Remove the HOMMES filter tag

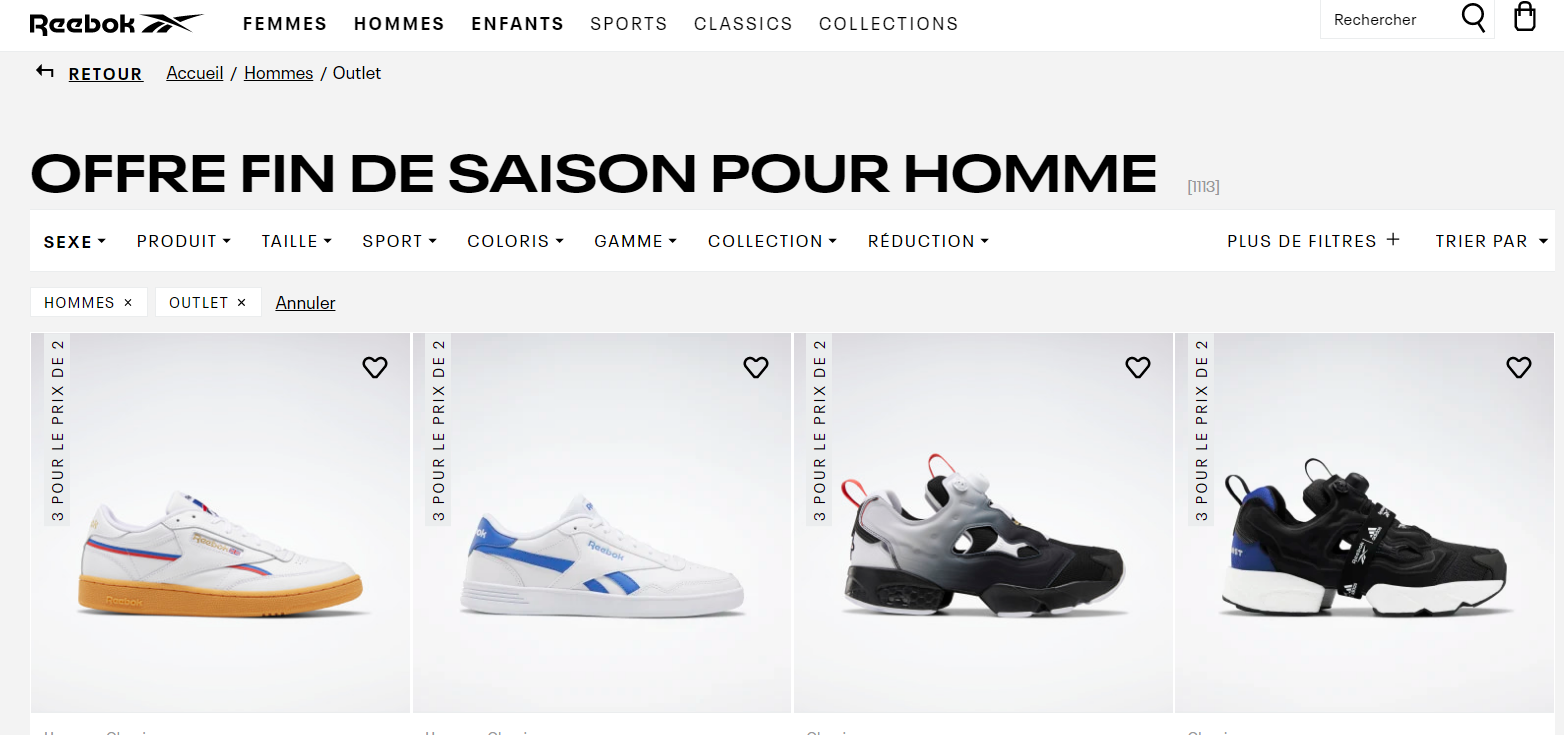coord(128,303)
